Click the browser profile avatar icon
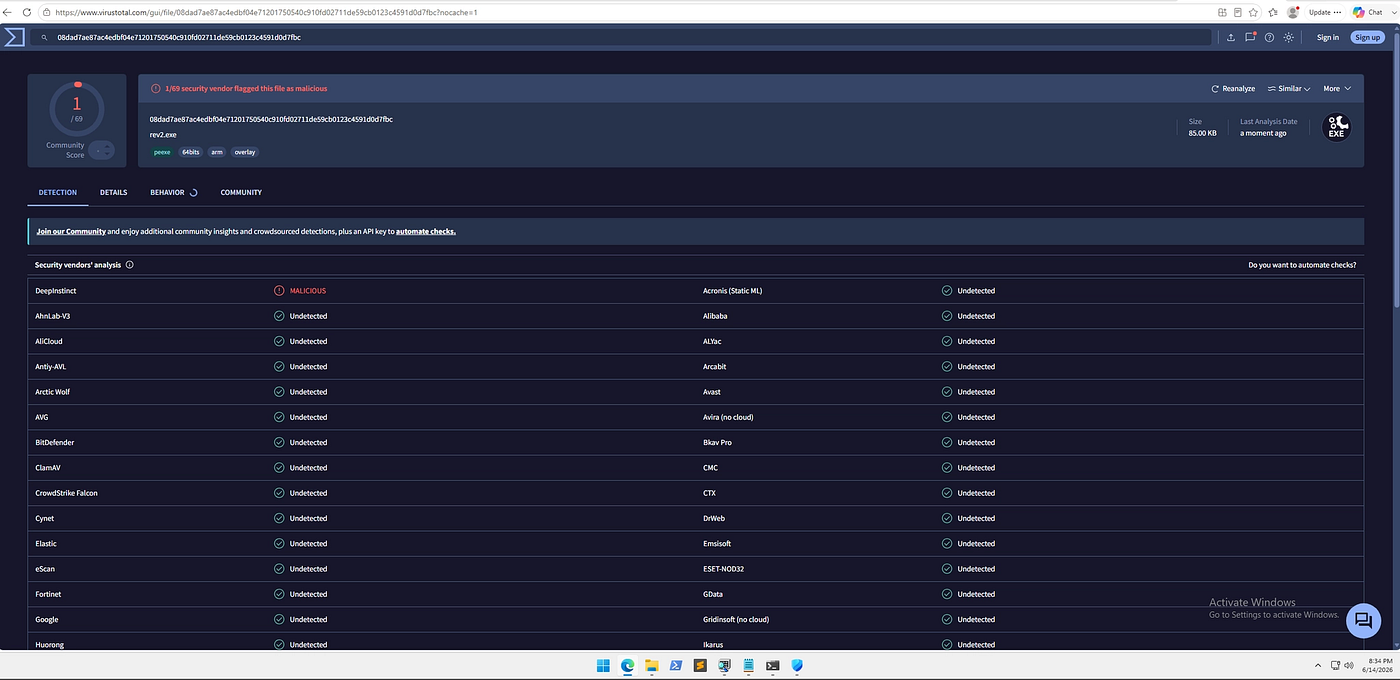Screen dimensions: 1400x680 click(1293, 12)
